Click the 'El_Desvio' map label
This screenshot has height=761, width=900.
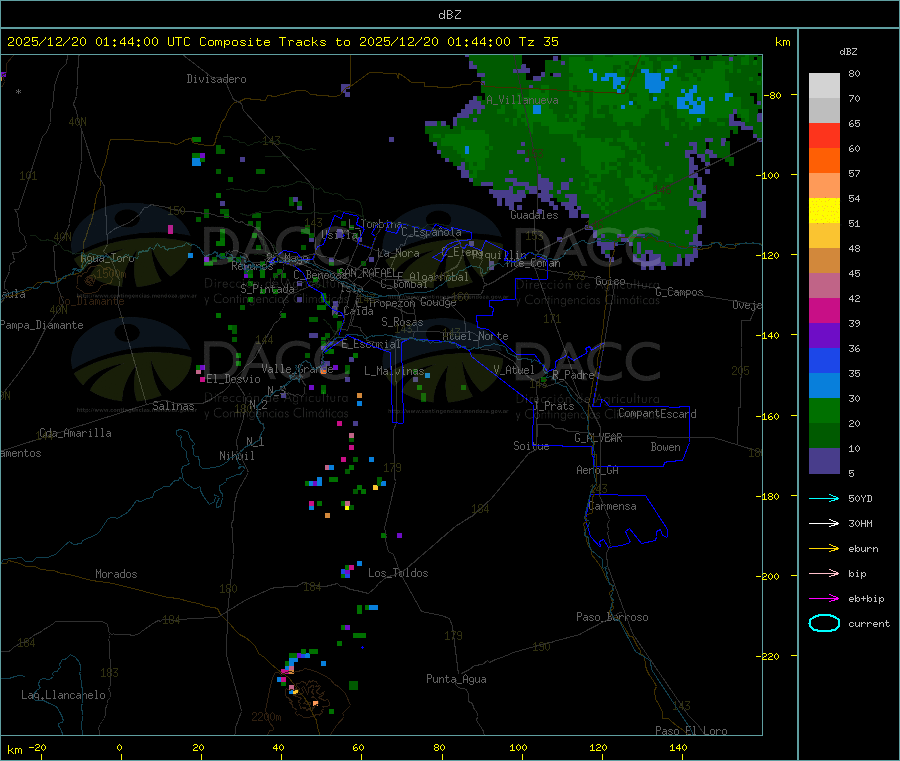[x=234, y=379]
